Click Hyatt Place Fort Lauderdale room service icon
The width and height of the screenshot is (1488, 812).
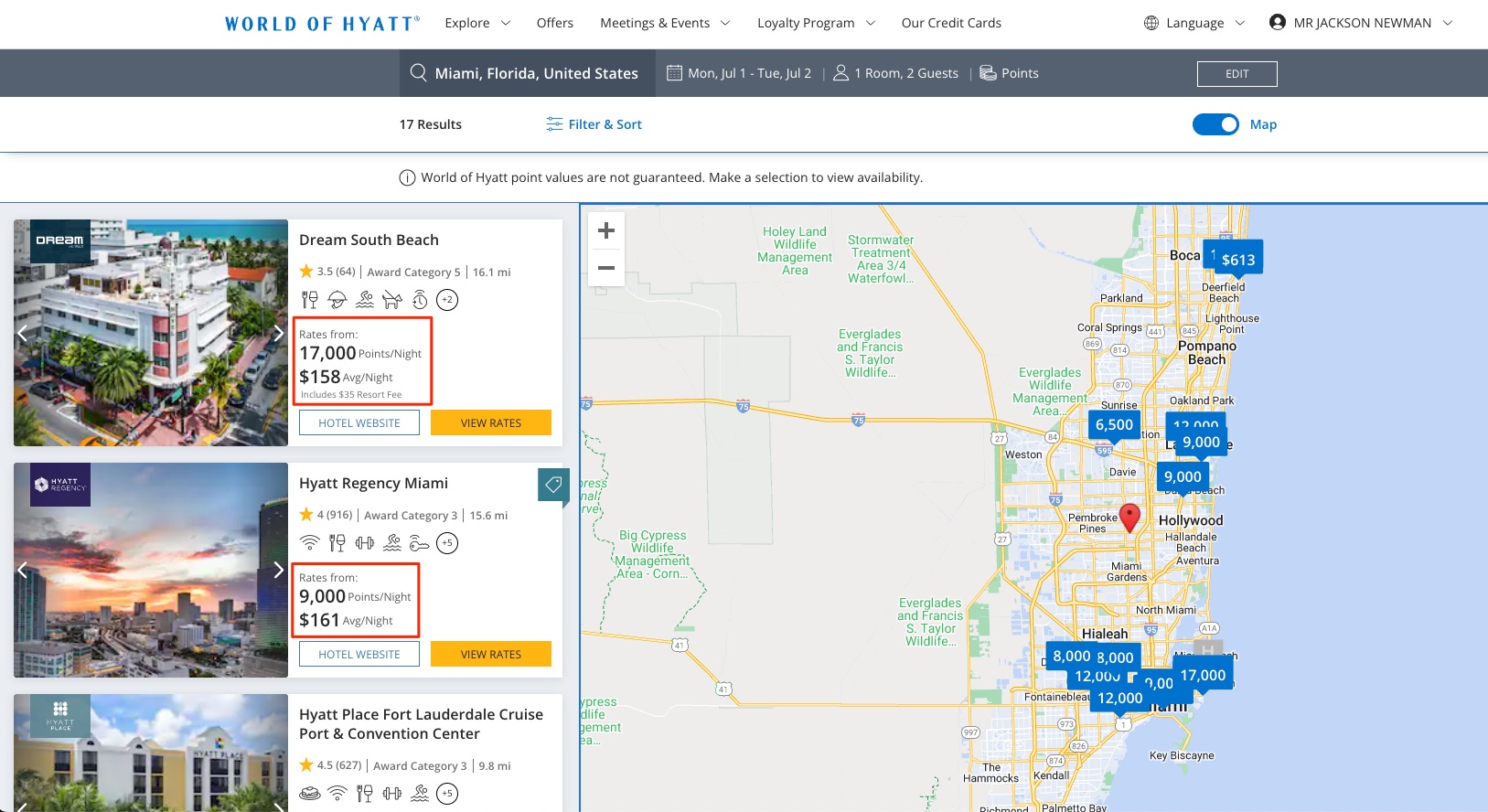click(310, 793)
